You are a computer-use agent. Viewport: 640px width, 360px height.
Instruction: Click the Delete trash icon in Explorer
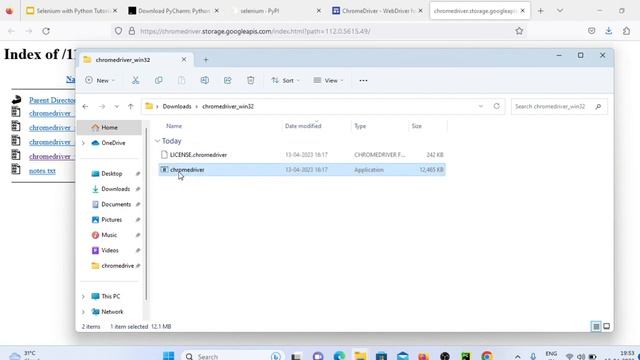(x=251, y=80)
